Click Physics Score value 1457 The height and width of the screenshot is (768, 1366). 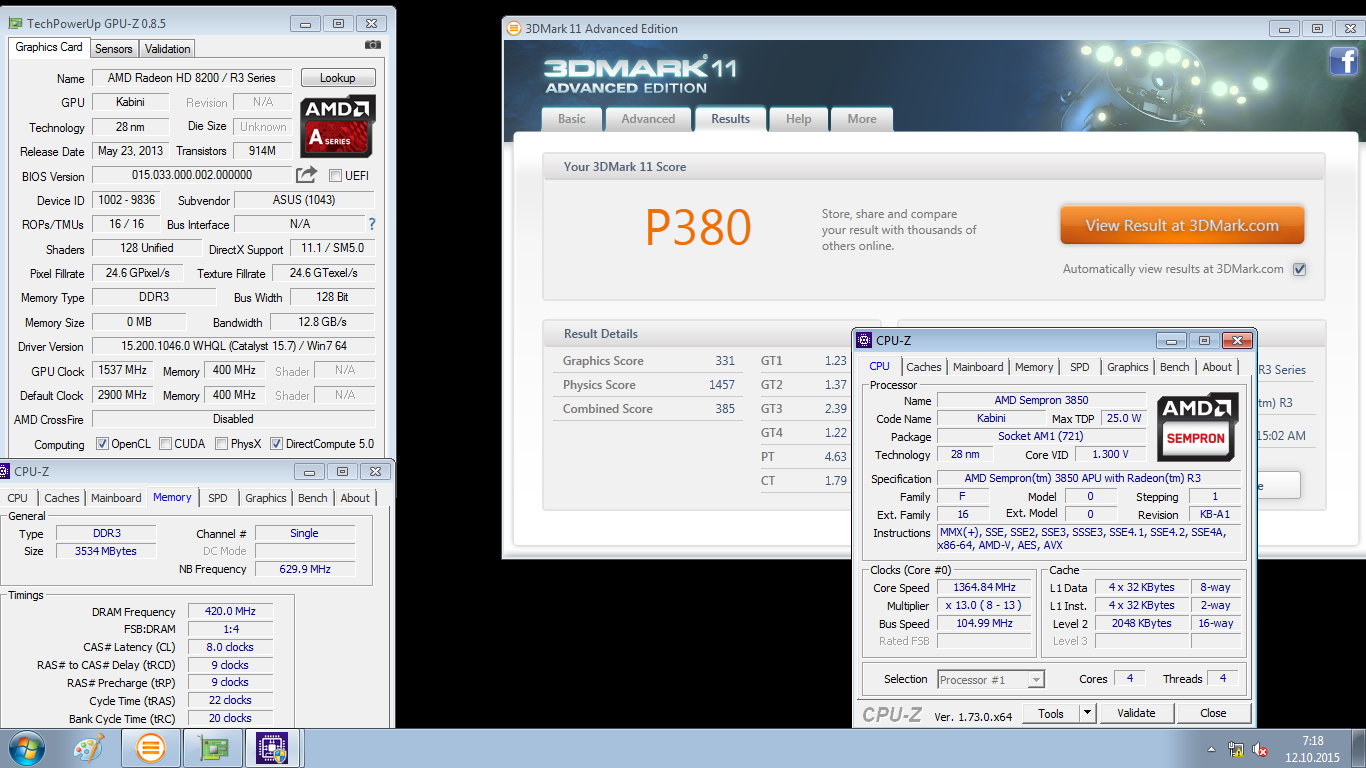point(720,385)
